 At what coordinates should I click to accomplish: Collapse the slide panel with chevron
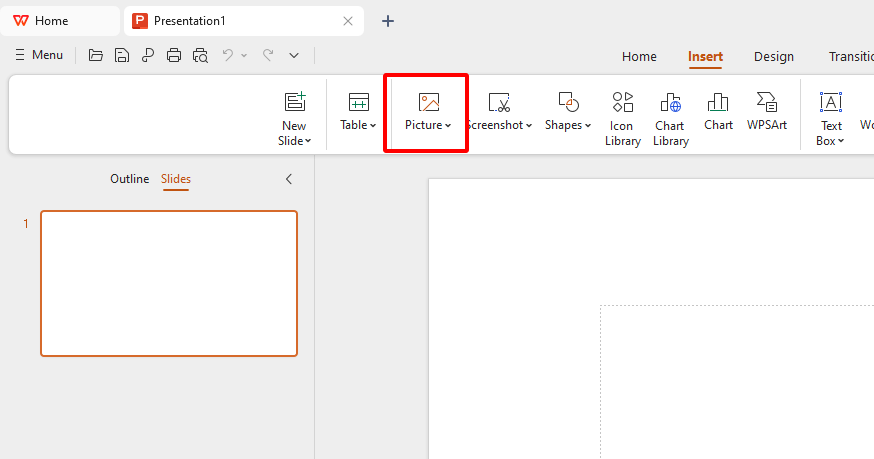click(289, 179)
